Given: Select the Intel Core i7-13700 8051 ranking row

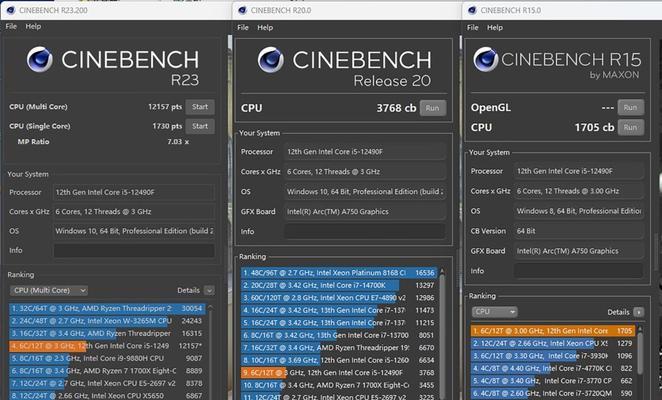Looking at the screenshot, I should coord(339,335).
